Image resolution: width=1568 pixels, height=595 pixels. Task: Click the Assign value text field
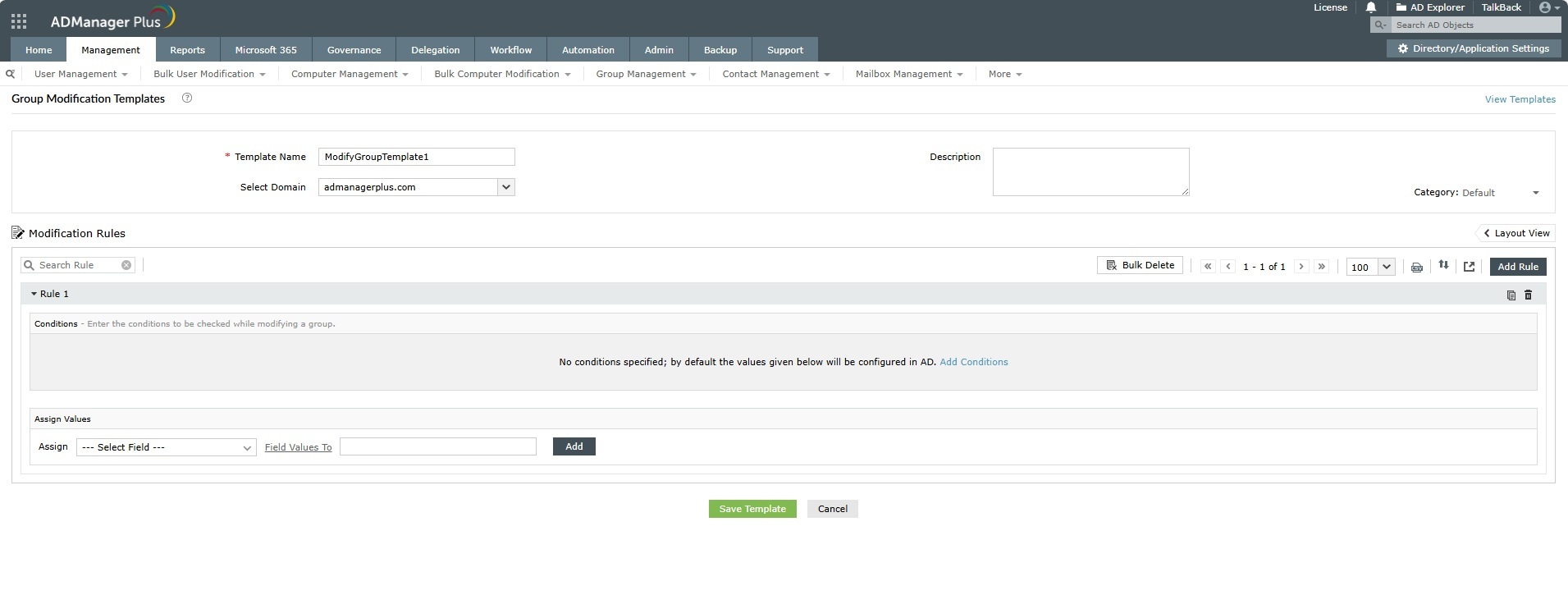438,446
